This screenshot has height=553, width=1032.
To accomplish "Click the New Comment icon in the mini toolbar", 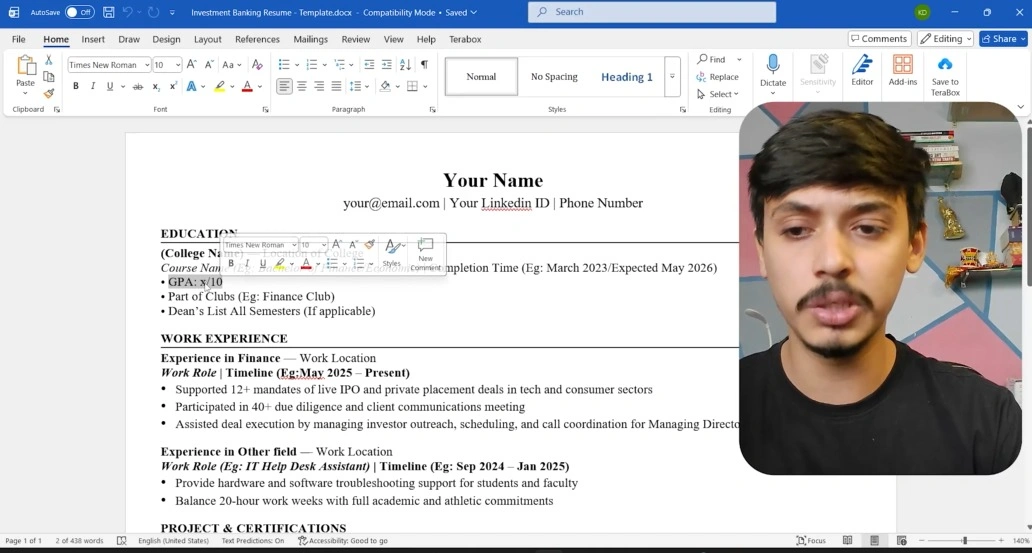I will click(425, 254).
